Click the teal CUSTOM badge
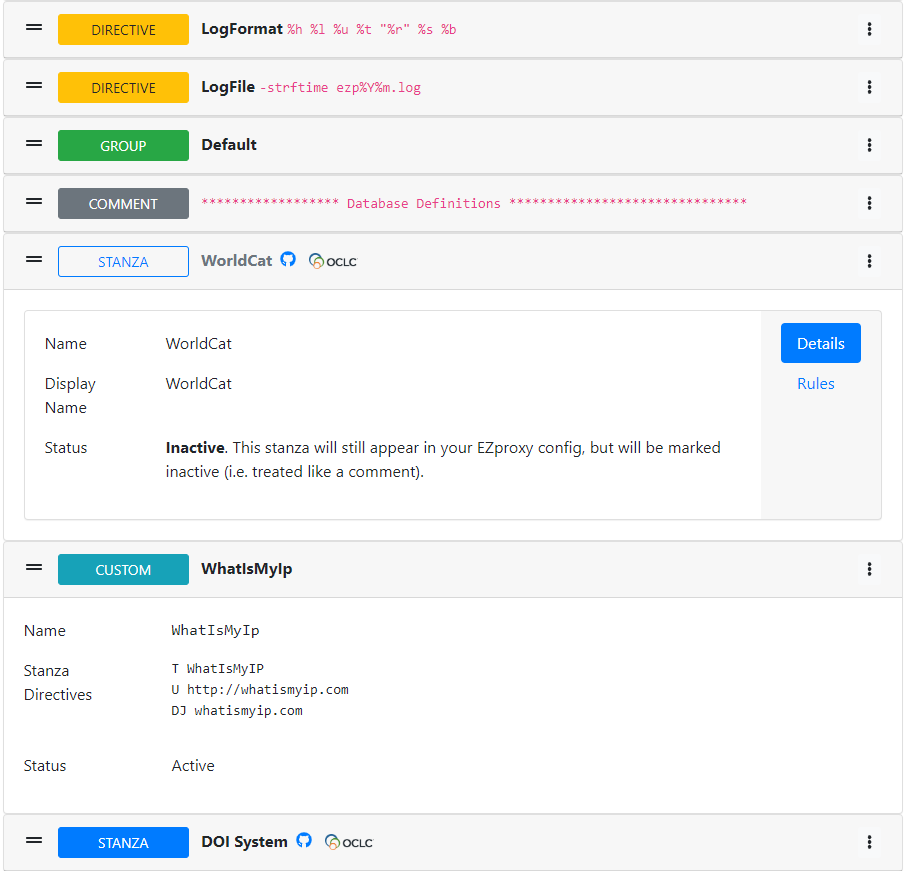The image size is (907, 871). (x=123, y=570)
